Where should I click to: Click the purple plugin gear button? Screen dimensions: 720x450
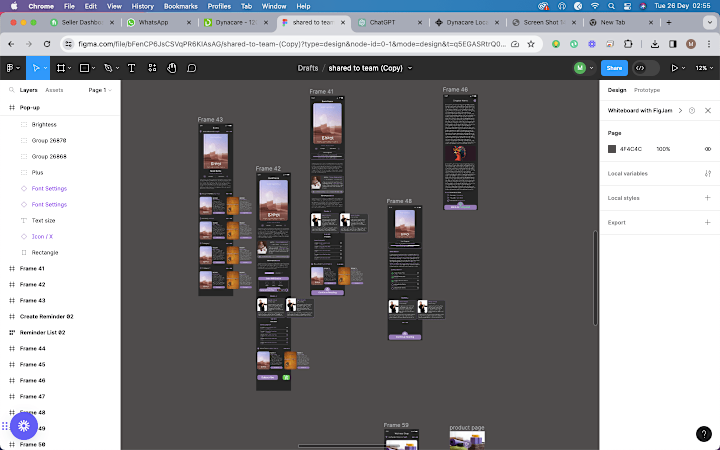[x=24, y=426]
